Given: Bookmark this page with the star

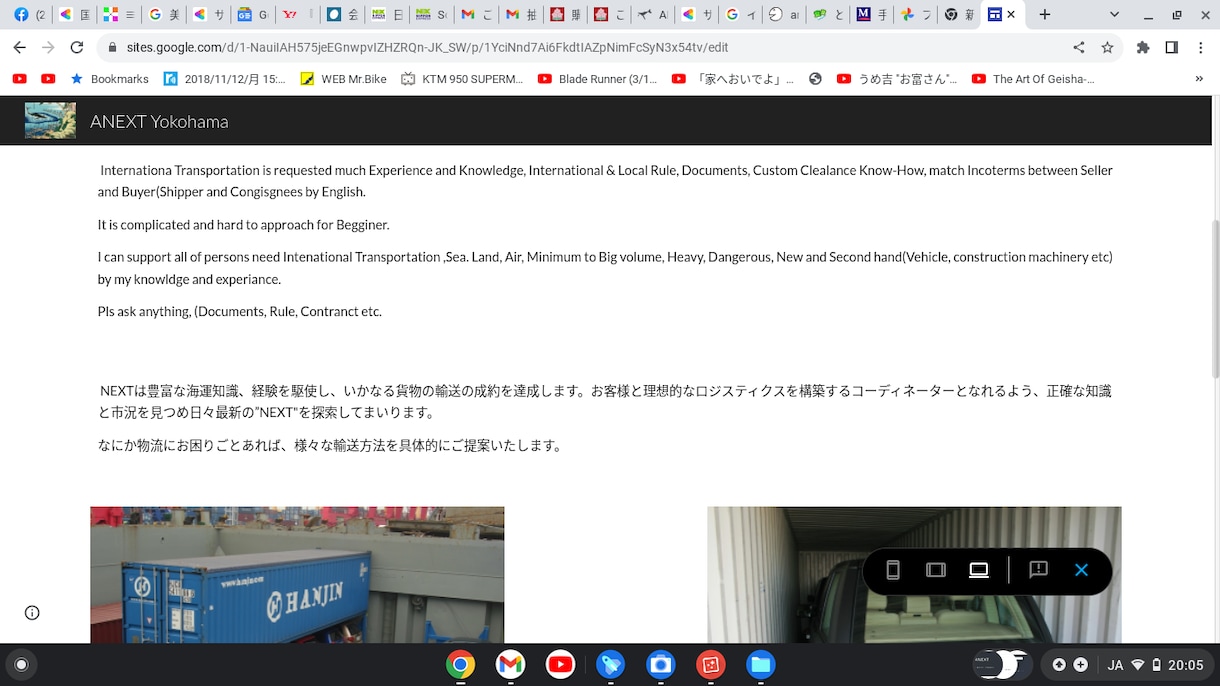Looking at the screenshot, I should pyautogui.click(x=1107, y=47).
